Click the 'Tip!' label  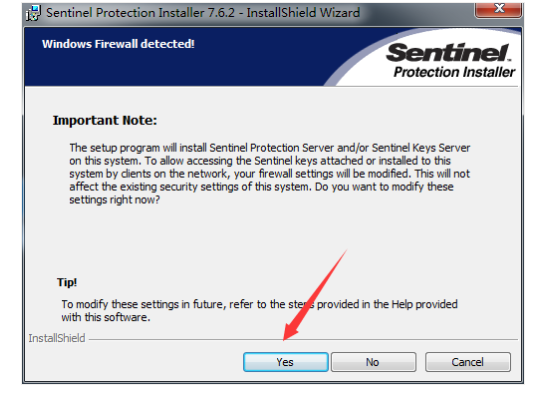(x=67, y=282)
